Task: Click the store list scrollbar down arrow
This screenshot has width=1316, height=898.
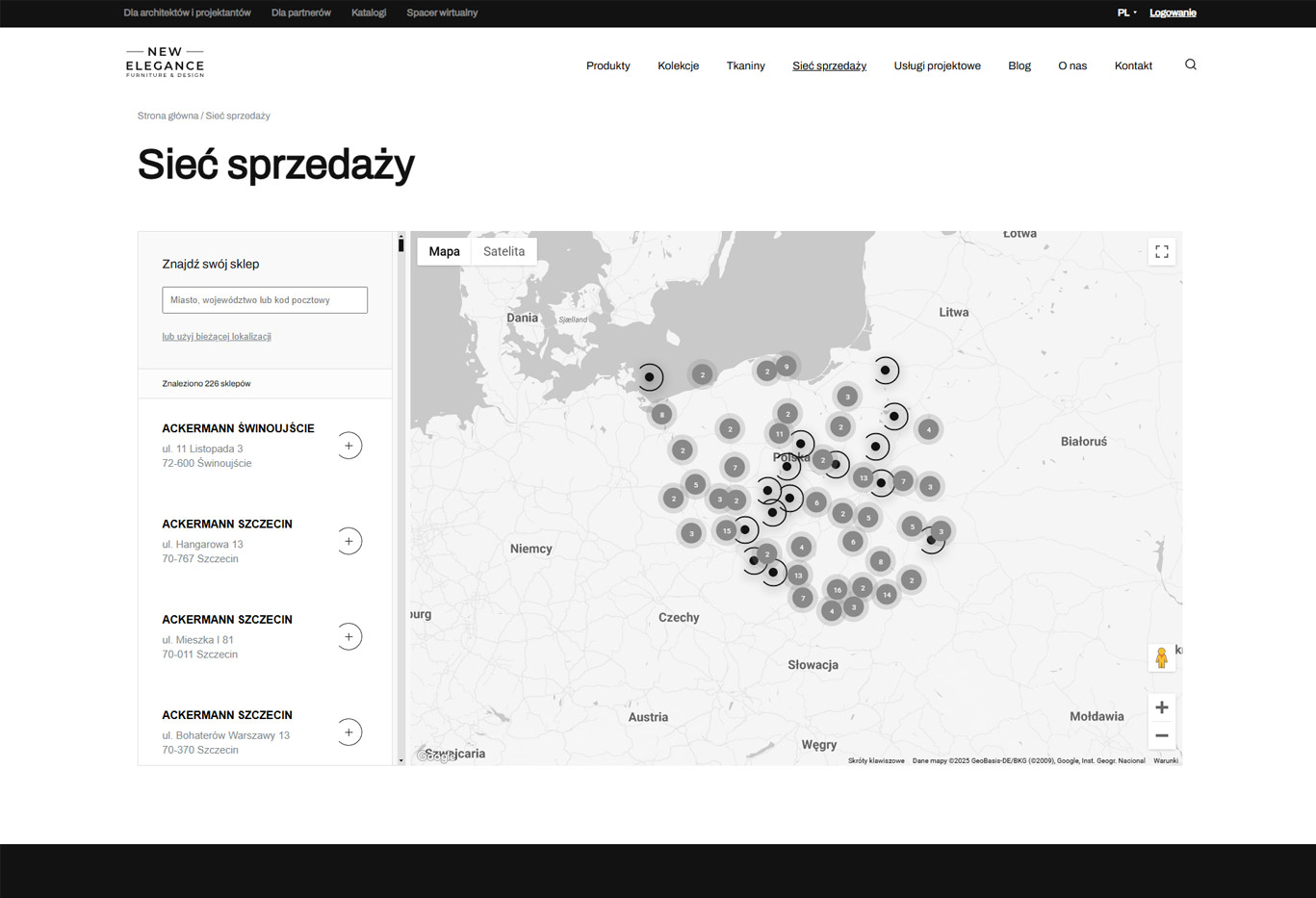Action: click(x=401, y=760)
